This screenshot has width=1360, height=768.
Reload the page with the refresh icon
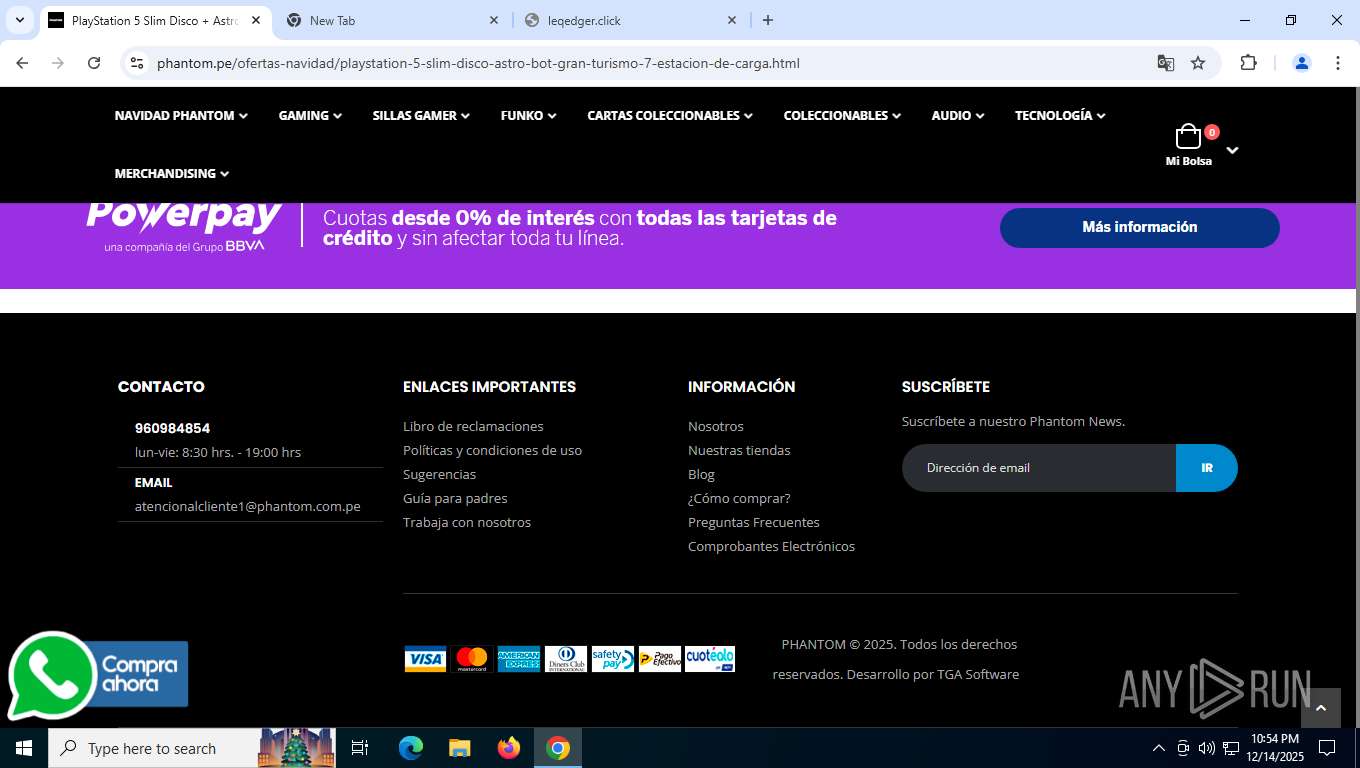click(x=94, y=63)
